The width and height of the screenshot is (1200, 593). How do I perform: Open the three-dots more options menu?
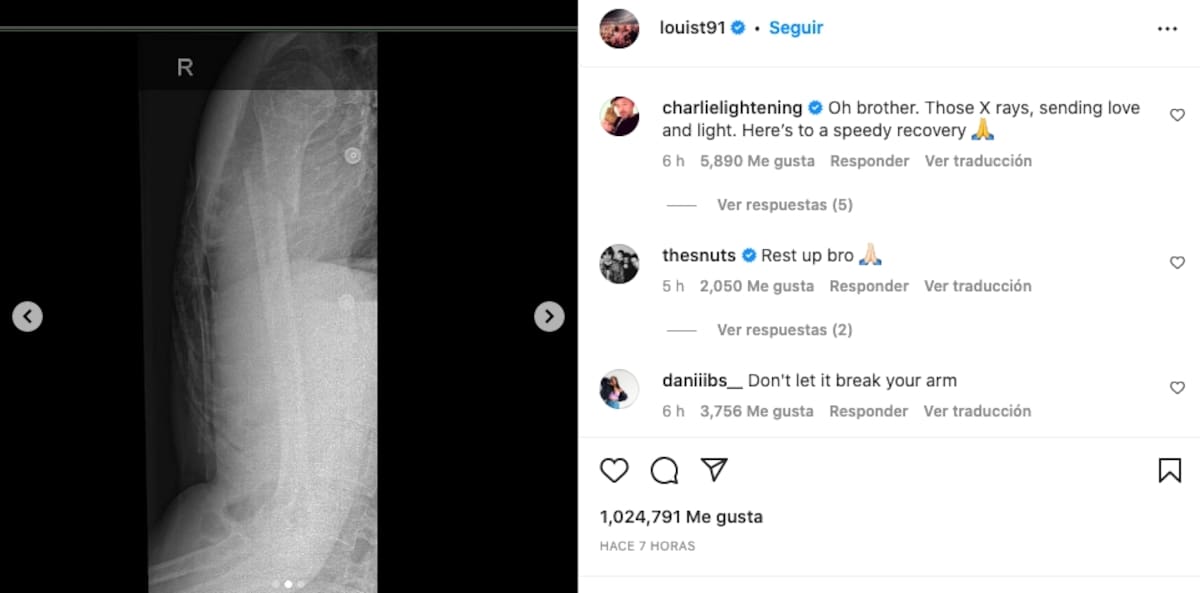coord(1167,29)
